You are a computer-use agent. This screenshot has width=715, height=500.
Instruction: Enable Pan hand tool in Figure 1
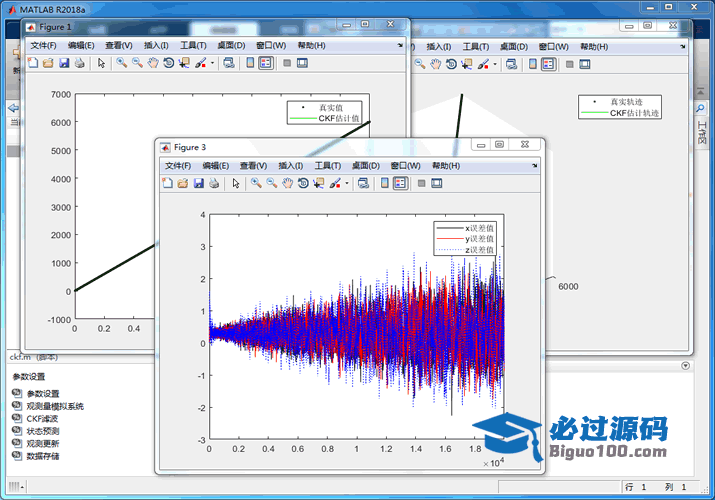(x=153, y=63)
